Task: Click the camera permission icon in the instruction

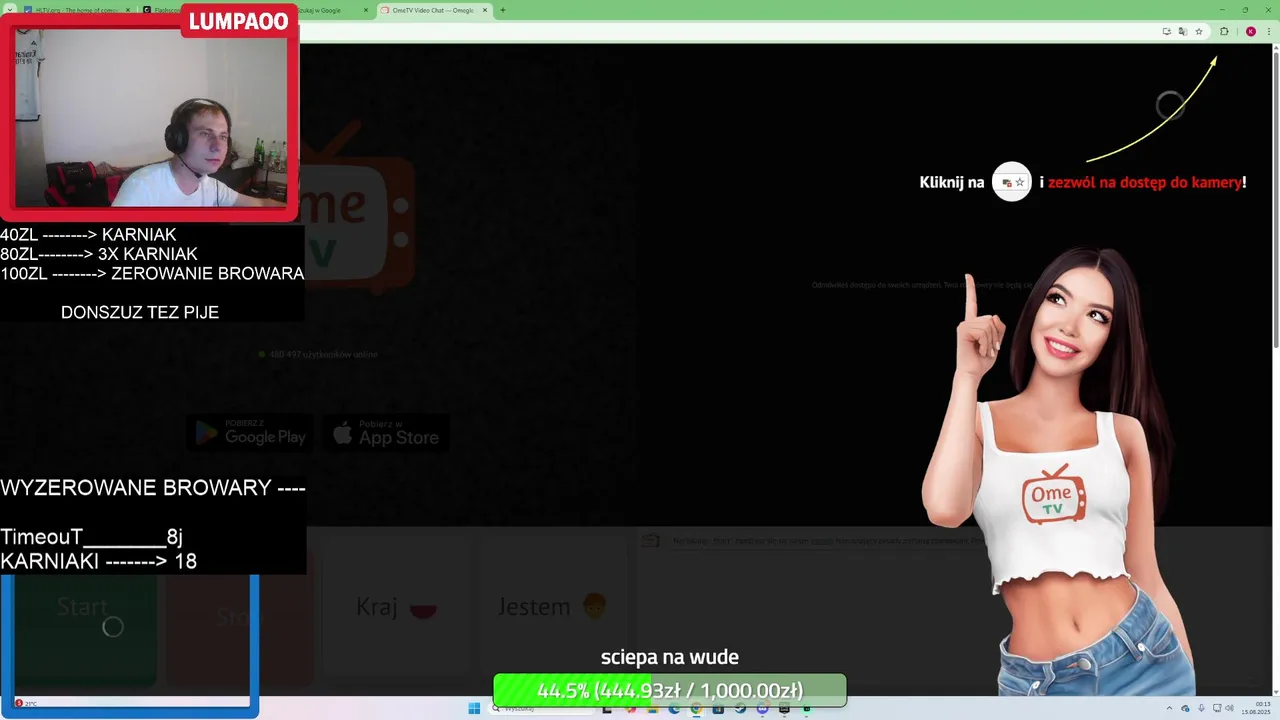Action: [x=1011, y=182]
